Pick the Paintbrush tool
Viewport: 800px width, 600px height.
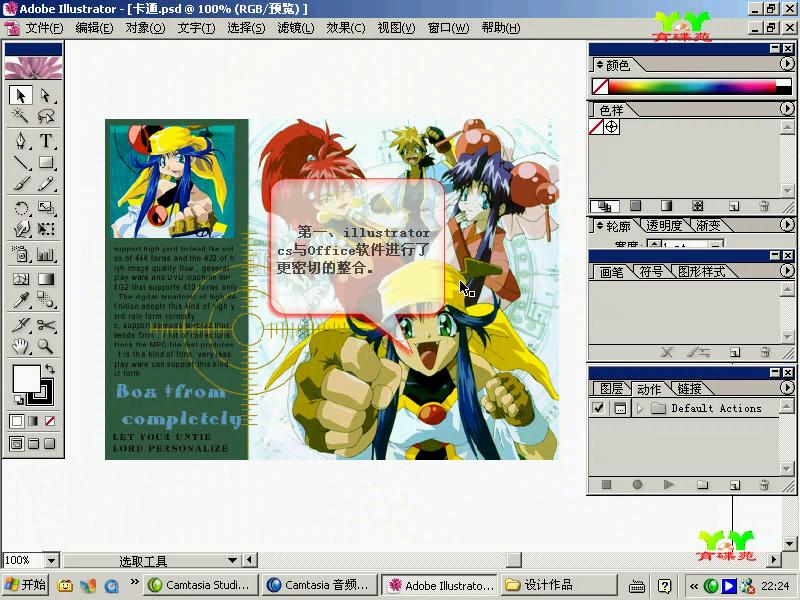[x=20, y=184]
